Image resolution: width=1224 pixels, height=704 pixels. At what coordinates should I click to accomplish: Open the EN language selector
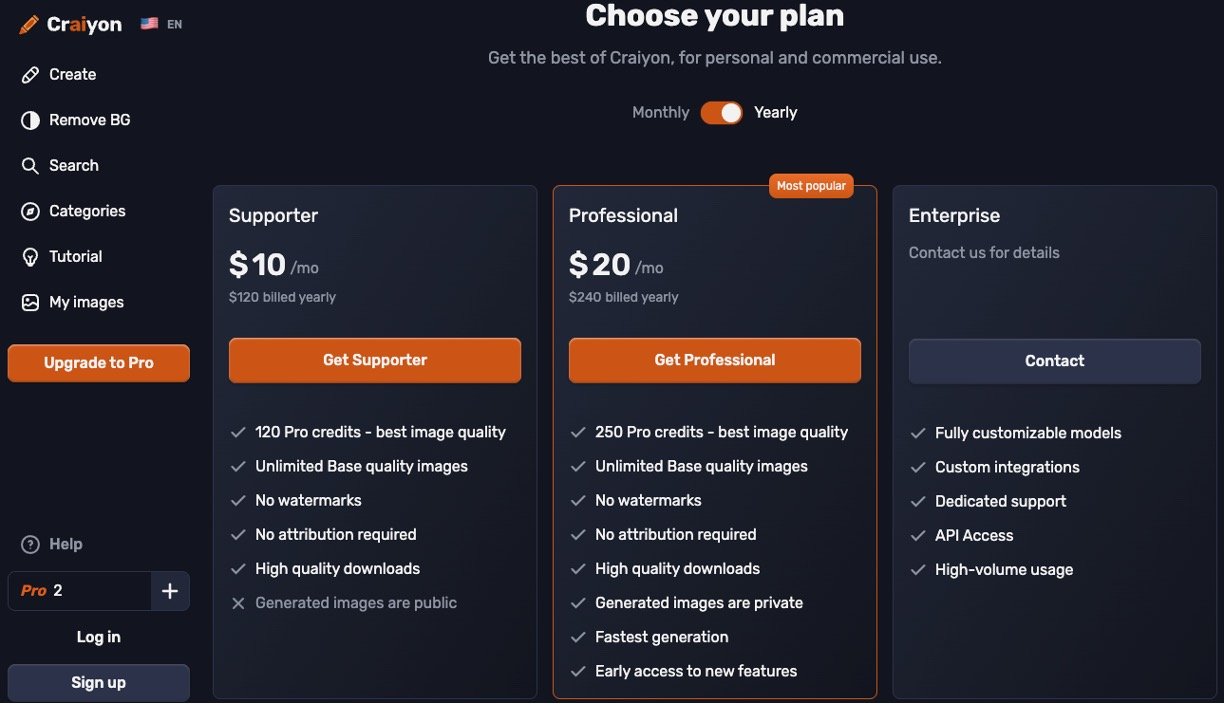click(x=162, y=24)
